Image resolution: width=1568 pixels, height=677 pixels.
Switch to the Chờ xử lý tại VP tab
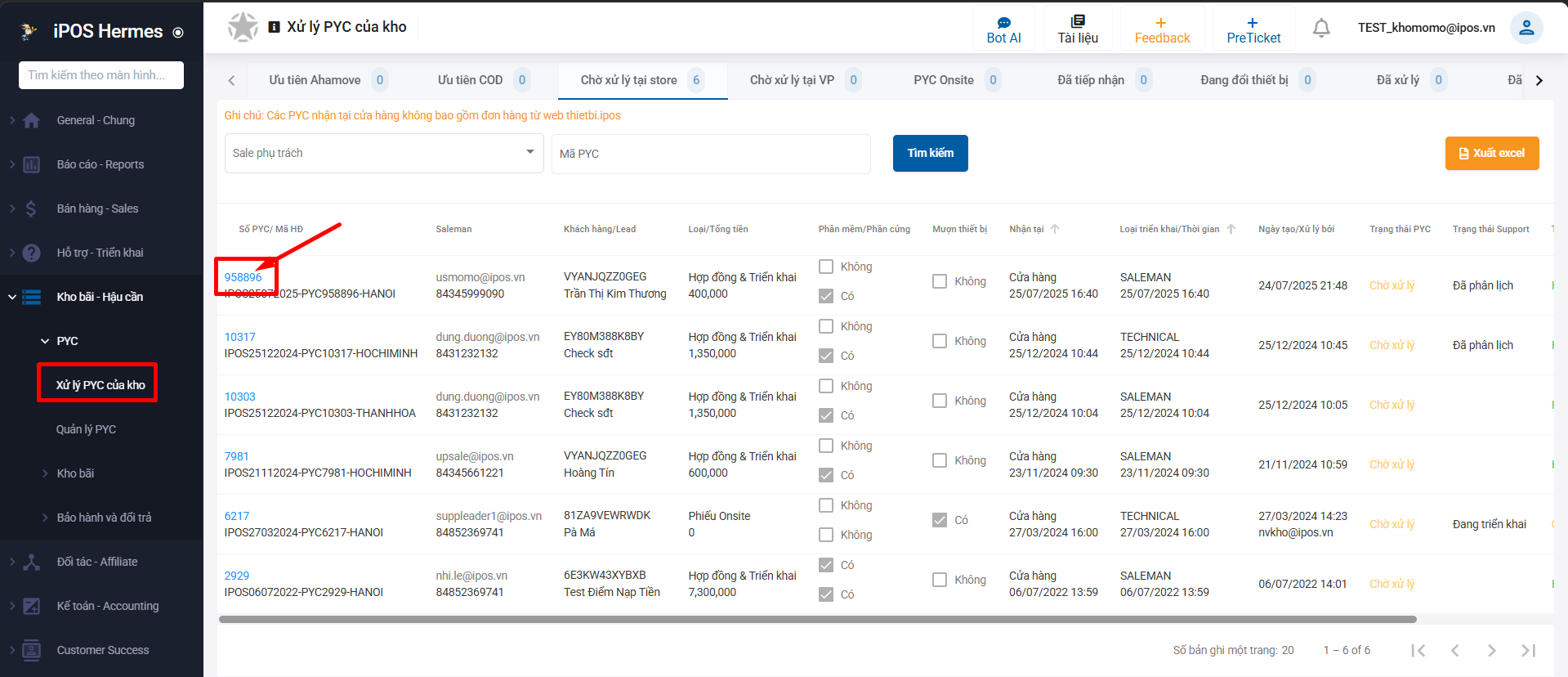(x=791, y=80)
